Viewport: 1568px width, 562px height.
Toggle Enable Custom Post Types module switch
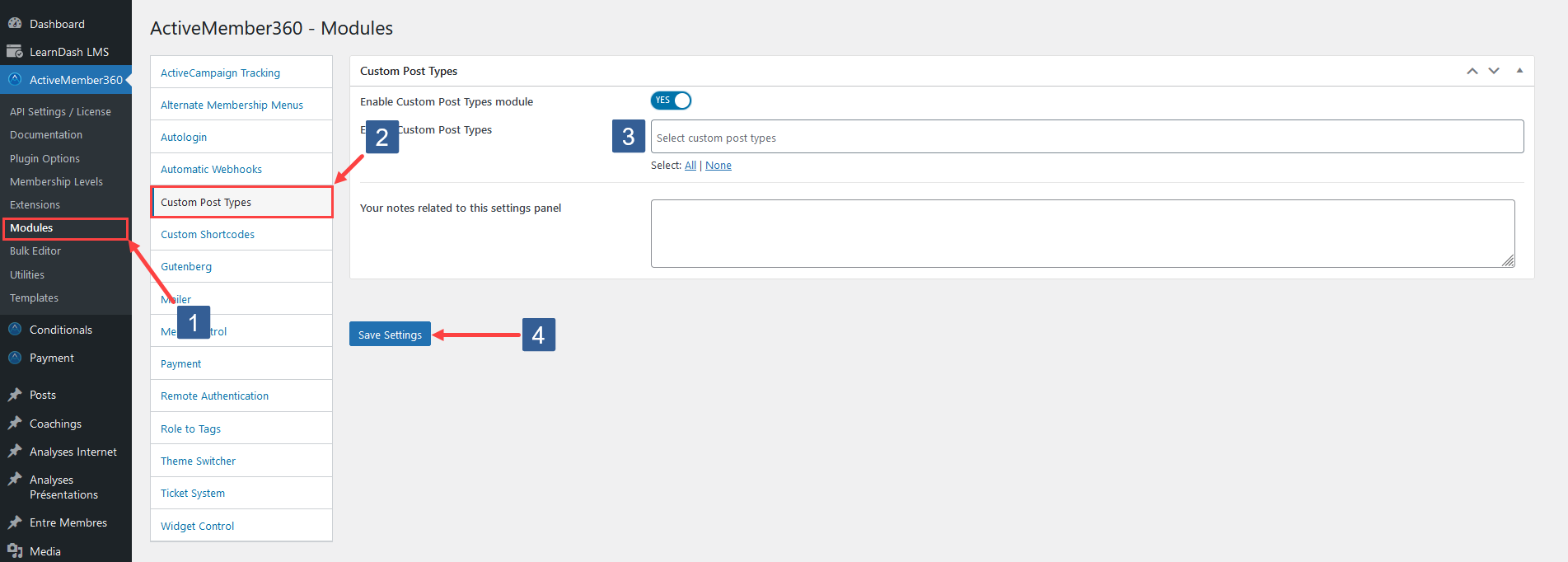click(671, 101)
